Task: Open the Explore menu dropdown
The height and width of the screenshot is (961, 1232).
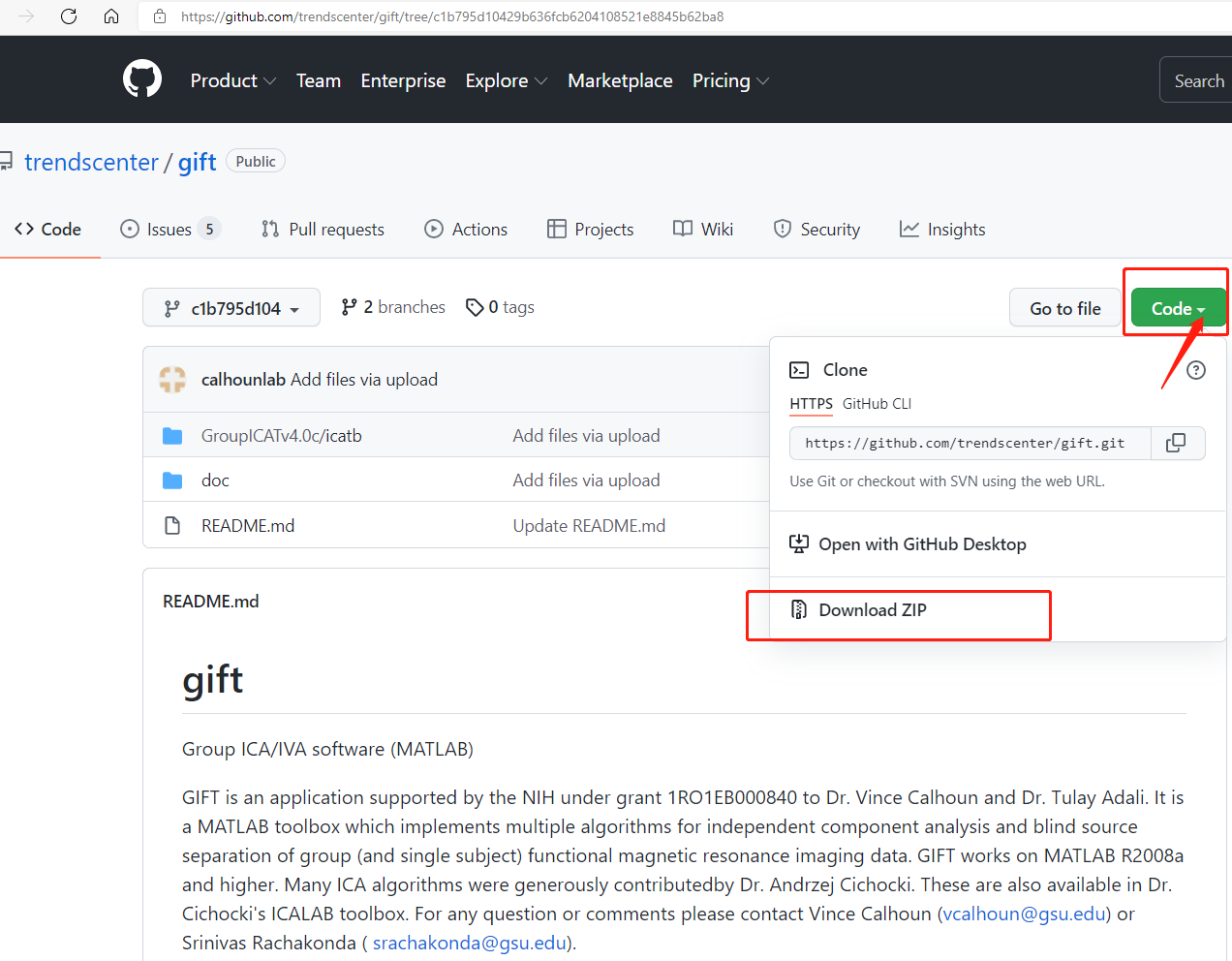Action: coord(506,80)
